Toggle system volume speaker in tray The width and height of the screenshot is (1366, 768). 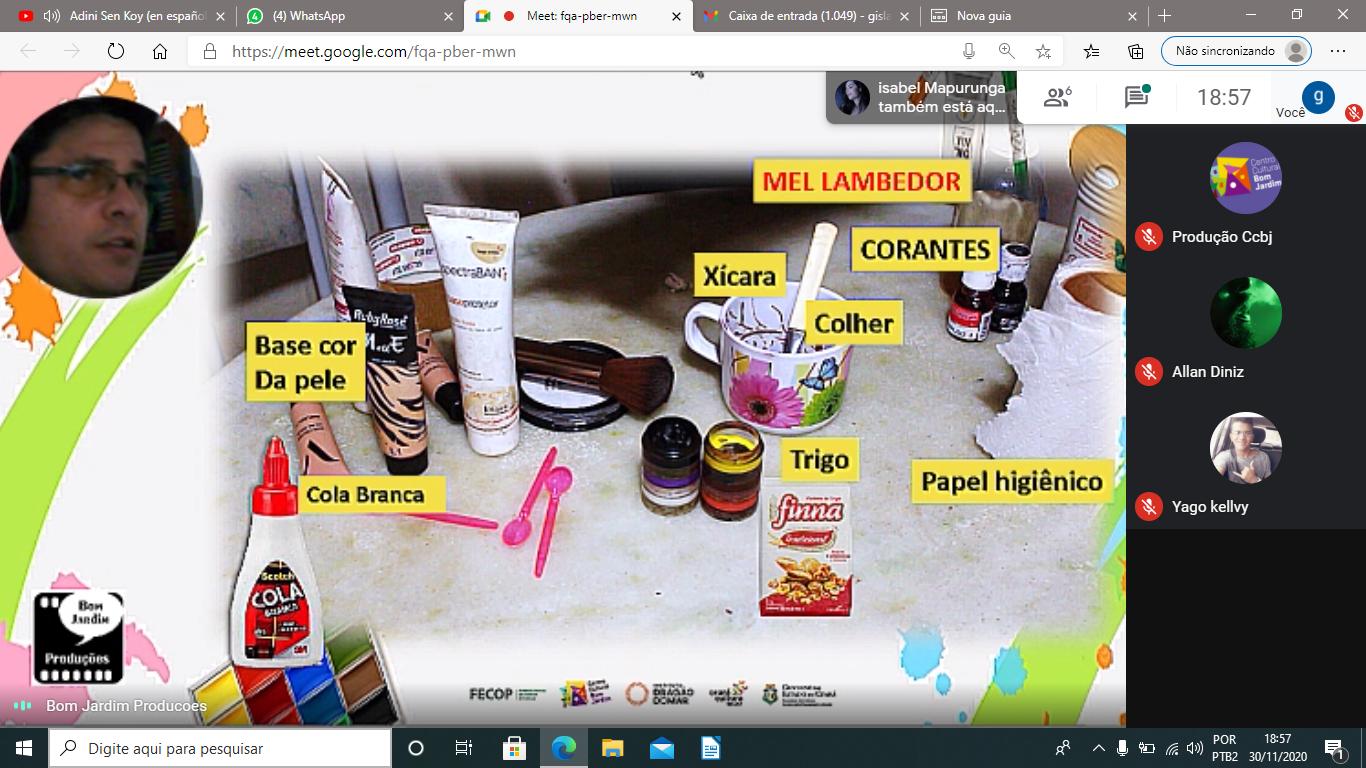click(x=1194, y=748)
